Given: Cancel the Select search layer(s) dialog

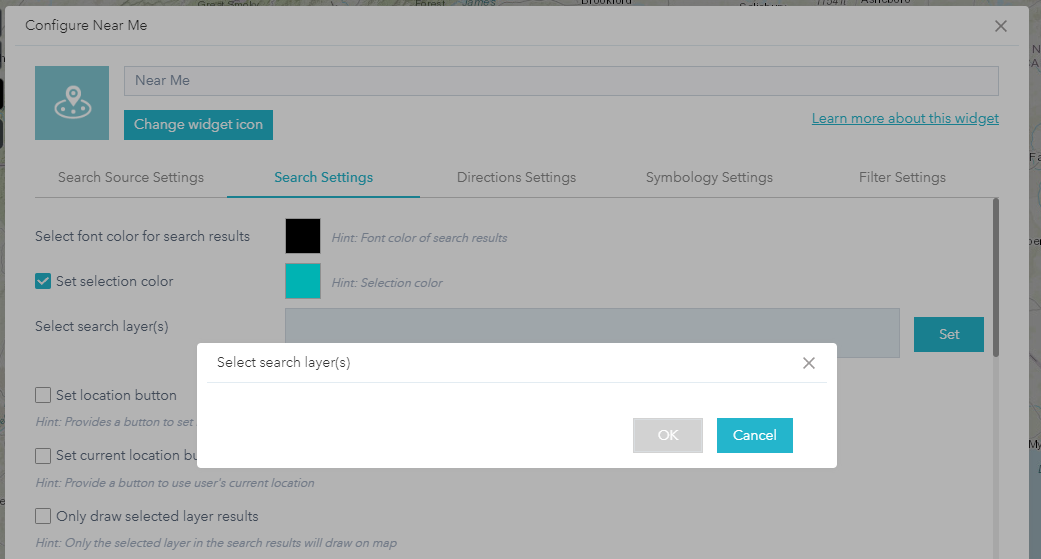Looking at the screenshot, I should pyautogui.click(x=755, y=436).
